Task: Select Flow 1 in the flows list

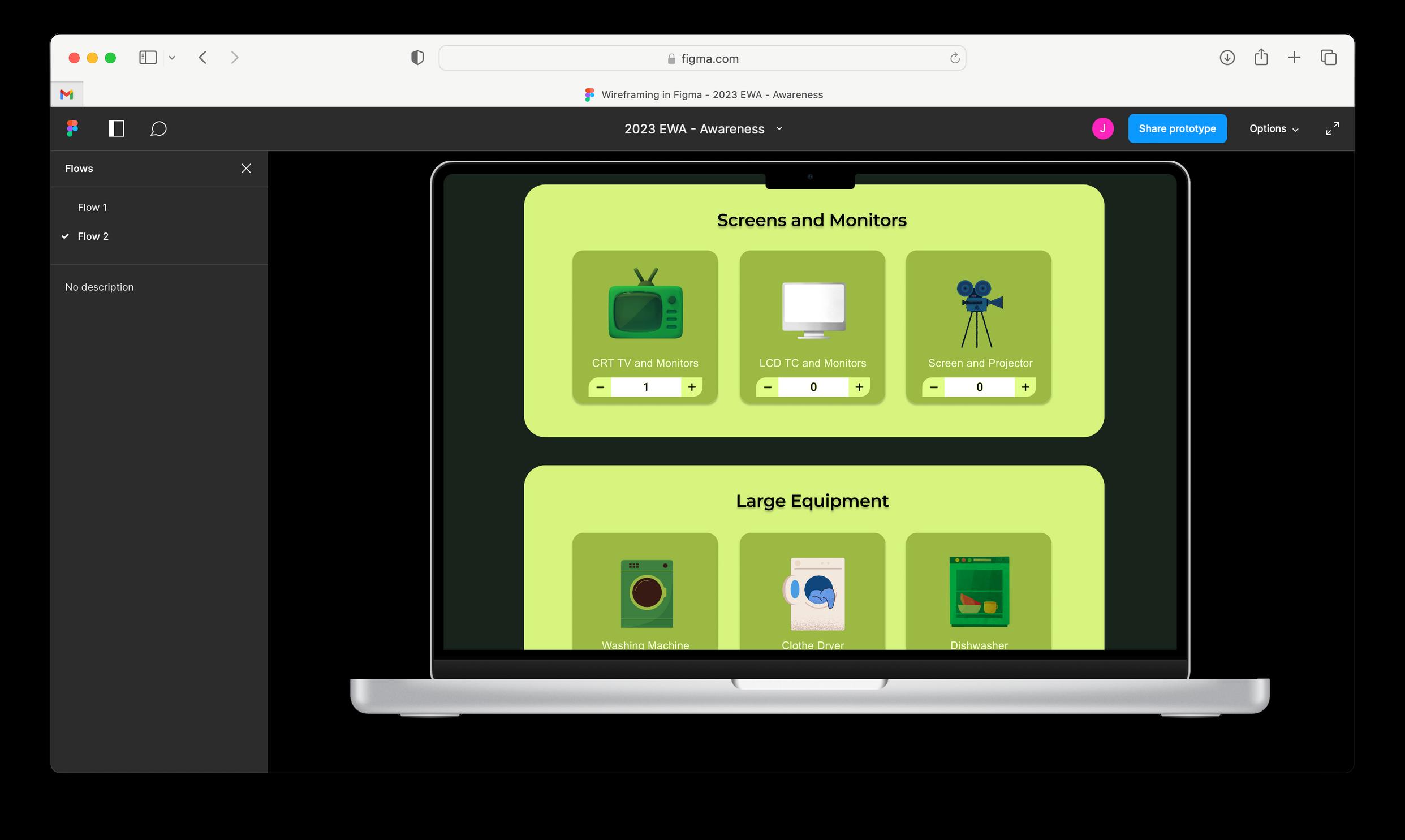Action: (92, 207)
